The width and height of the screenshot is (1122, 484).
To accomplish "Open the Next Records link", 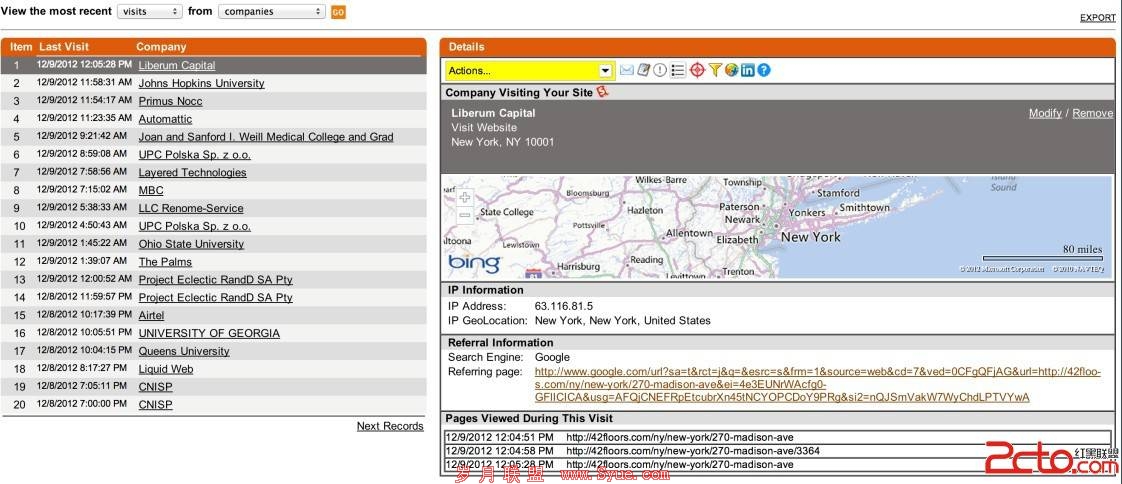I will [x=390, y=426].
